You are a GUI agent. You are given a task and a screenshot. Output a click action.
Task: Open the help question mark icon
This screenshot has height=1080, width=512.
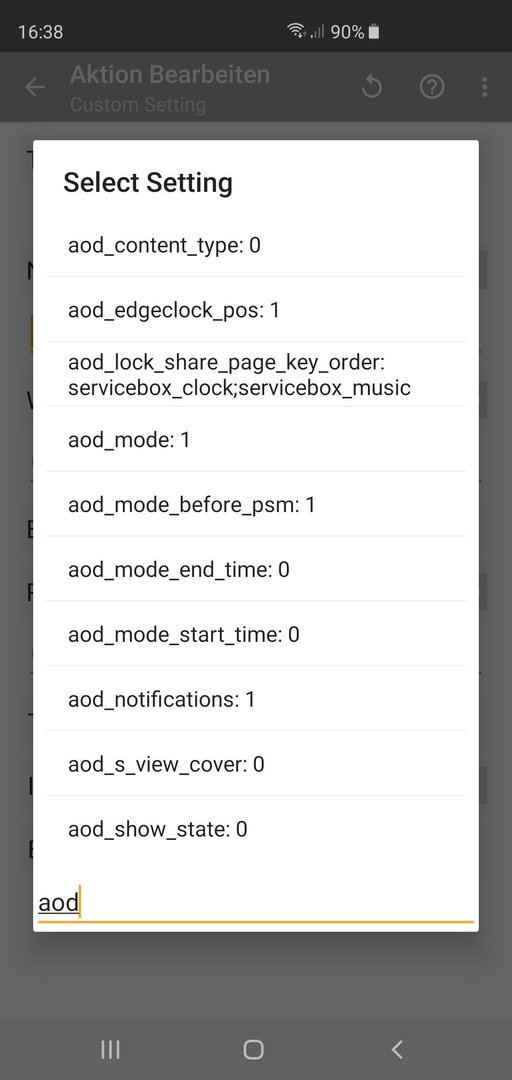click(x=432, y=87)
